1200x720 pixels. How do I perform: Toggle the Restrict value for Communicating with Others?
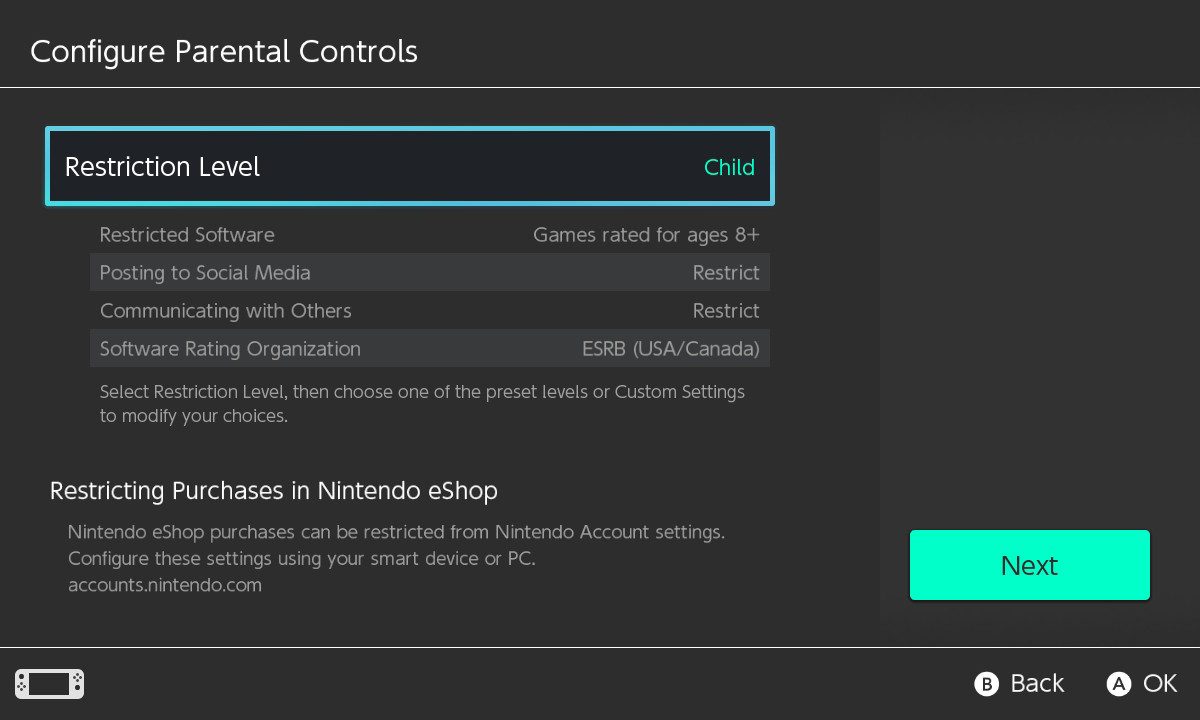(726, 311)
